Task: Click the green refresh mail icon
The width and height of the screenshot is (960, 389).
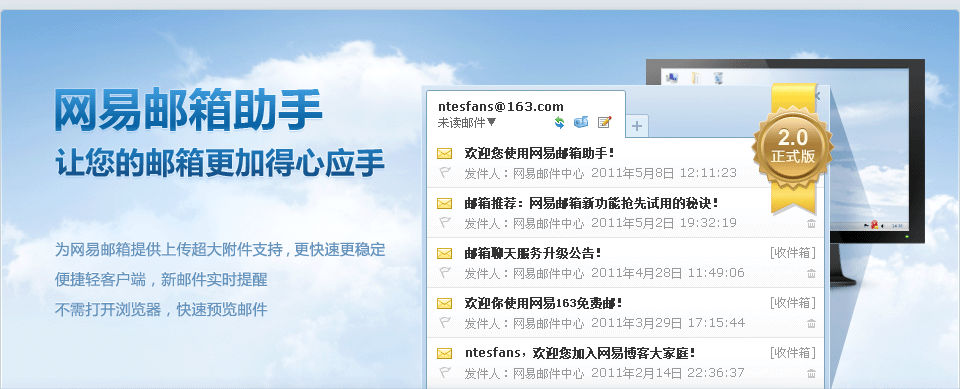Action: click(559, 123)
